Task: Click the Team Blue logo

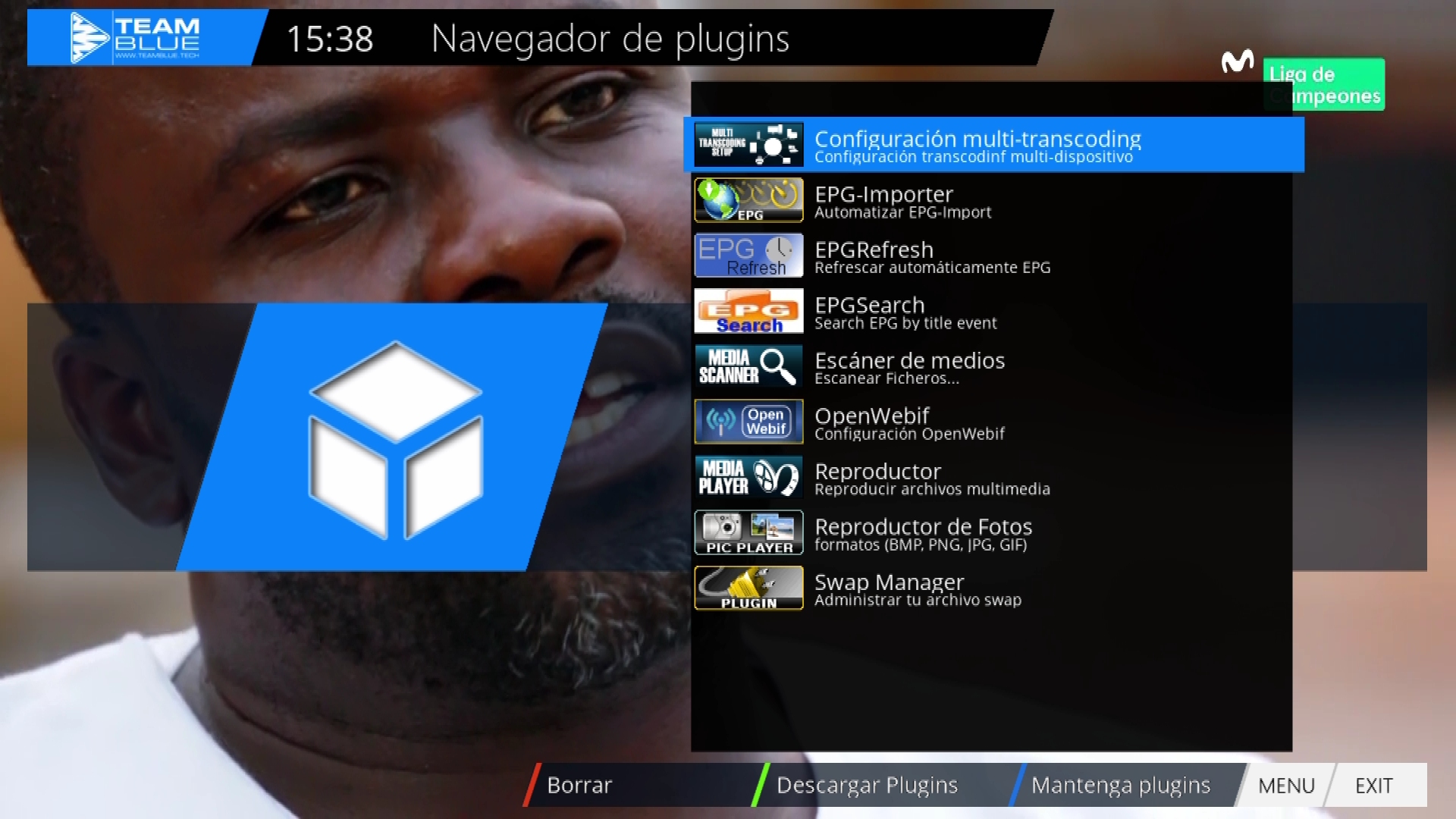Action: [x=136, y=38]
